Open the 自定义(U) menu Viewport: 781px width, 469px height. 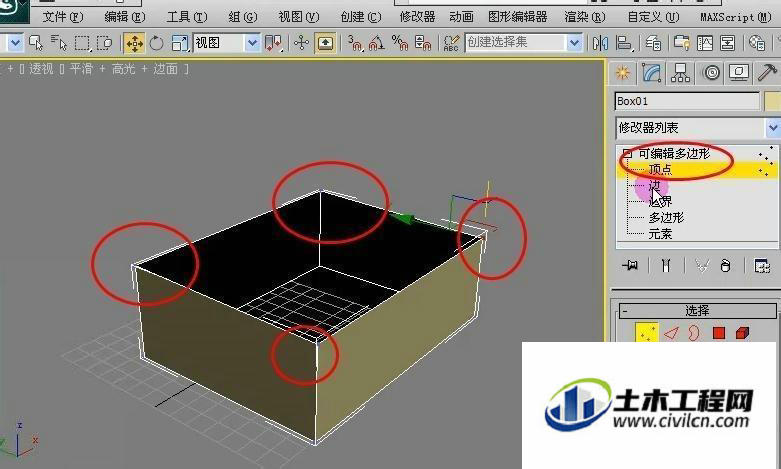click(653, 17)
